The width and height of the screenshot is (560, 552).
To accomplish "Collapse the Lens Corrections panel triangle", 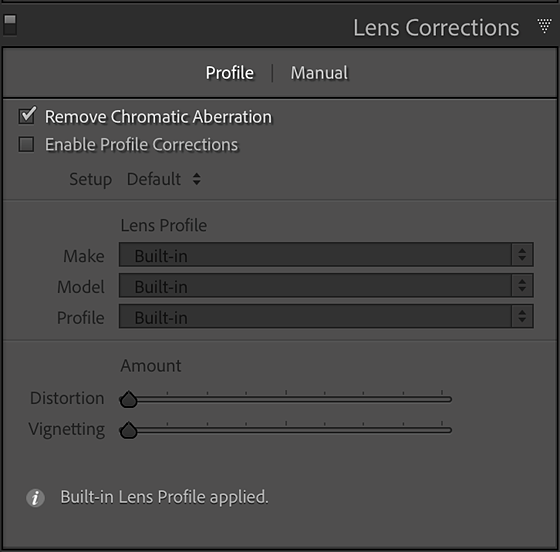I will (544, 26).
